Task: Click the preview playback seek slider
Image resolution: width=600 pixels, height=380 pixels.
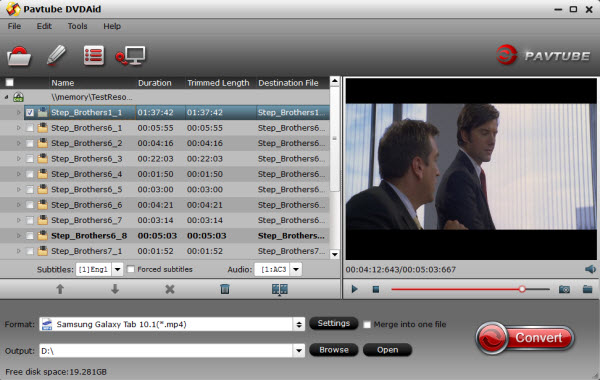Action: point(470,289)
